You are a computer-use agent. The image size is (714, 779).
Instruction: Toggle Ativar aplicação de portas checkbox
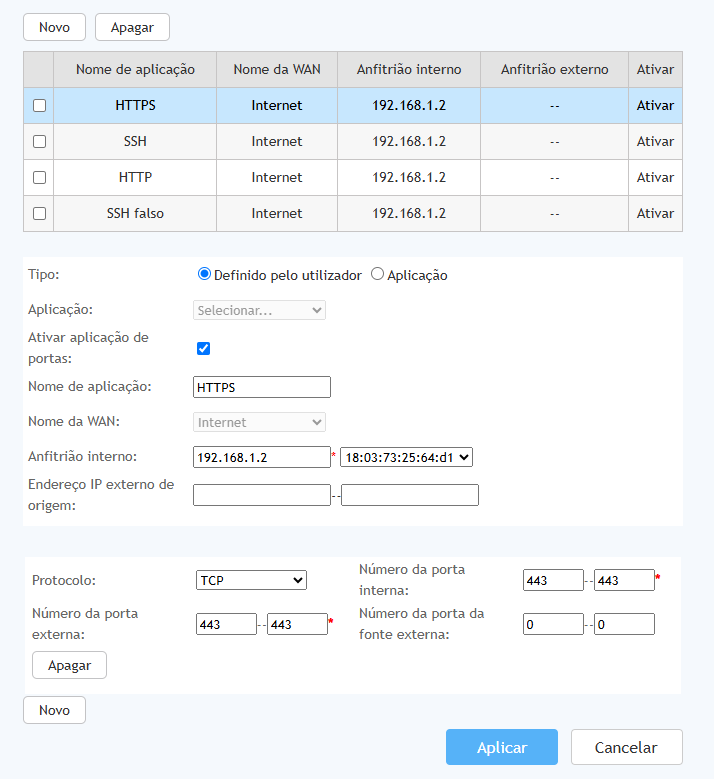click(204, 348)
